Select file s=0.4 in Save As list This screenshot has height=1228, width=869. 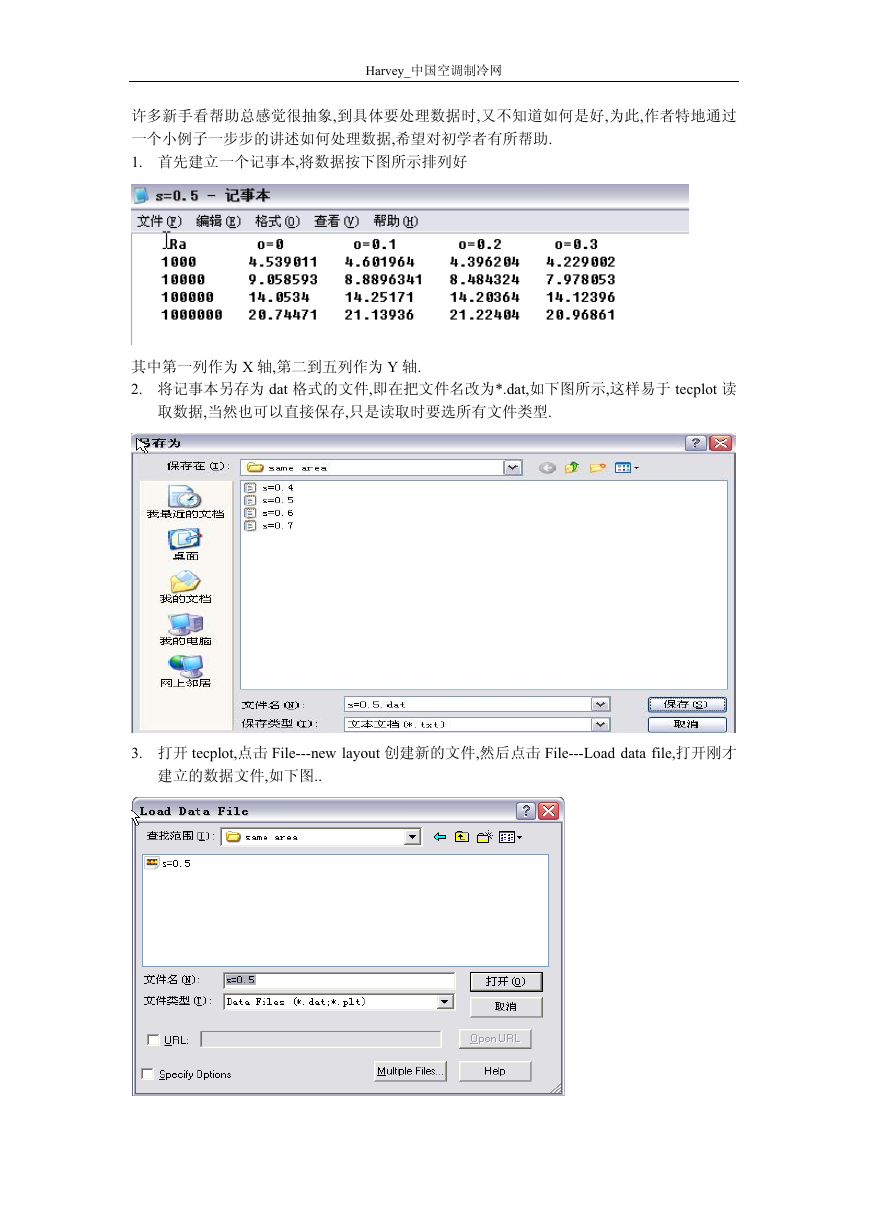click(x=269, y=487)
